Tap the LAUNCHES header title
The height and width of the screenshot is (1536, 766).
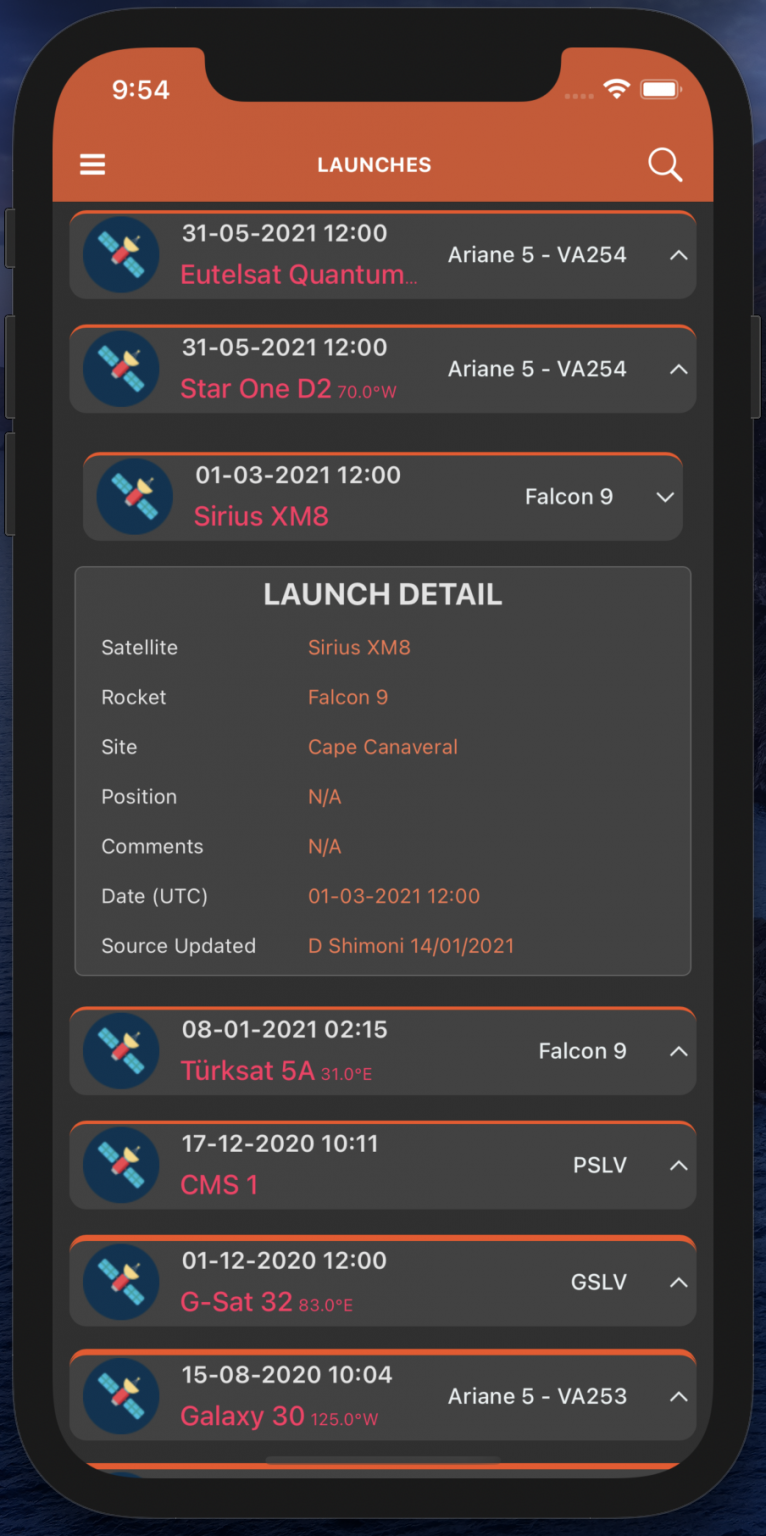tap(374, 165)
